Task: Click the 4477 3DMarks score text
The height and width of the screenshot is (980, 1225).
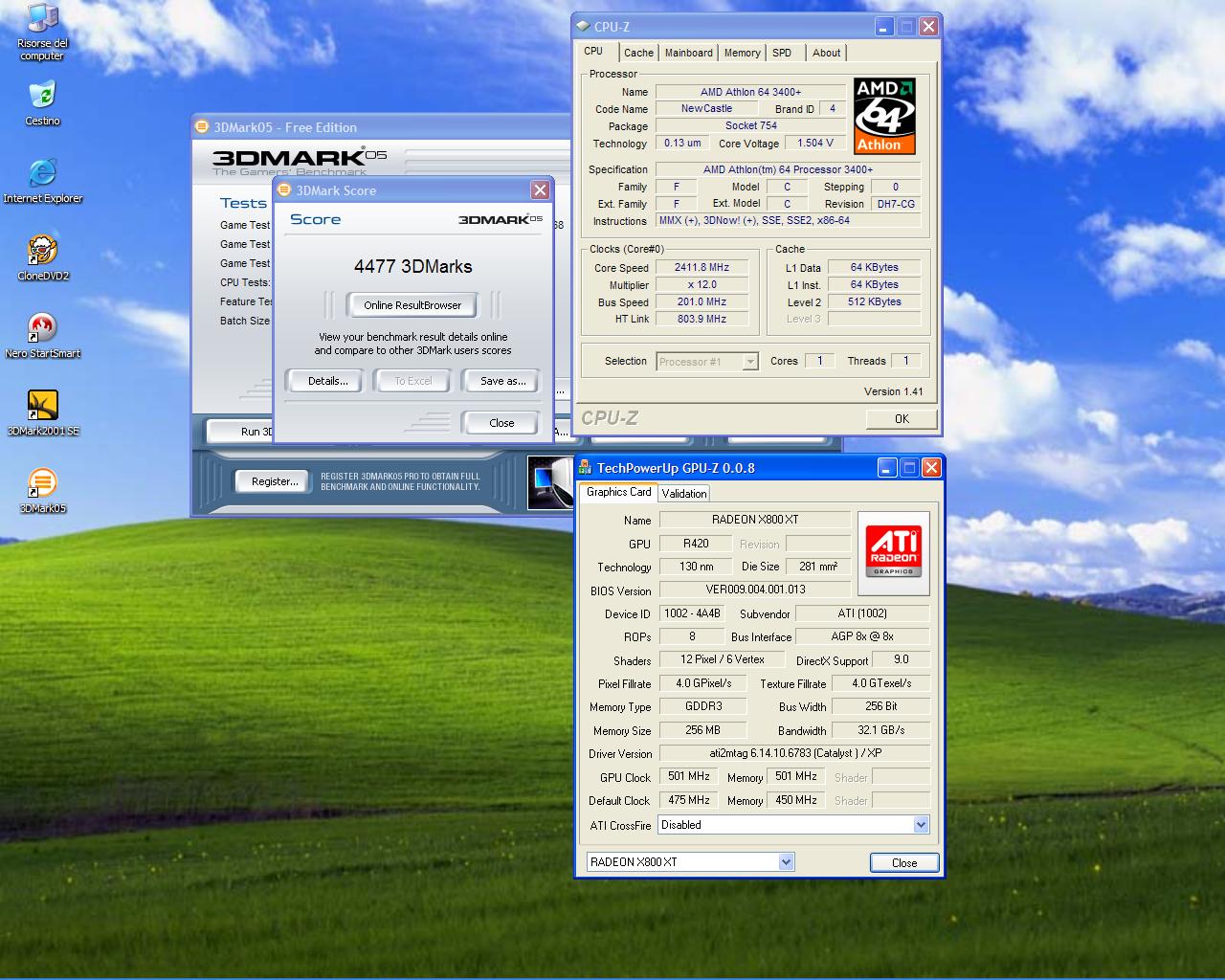Action: [x=412, y=266]
